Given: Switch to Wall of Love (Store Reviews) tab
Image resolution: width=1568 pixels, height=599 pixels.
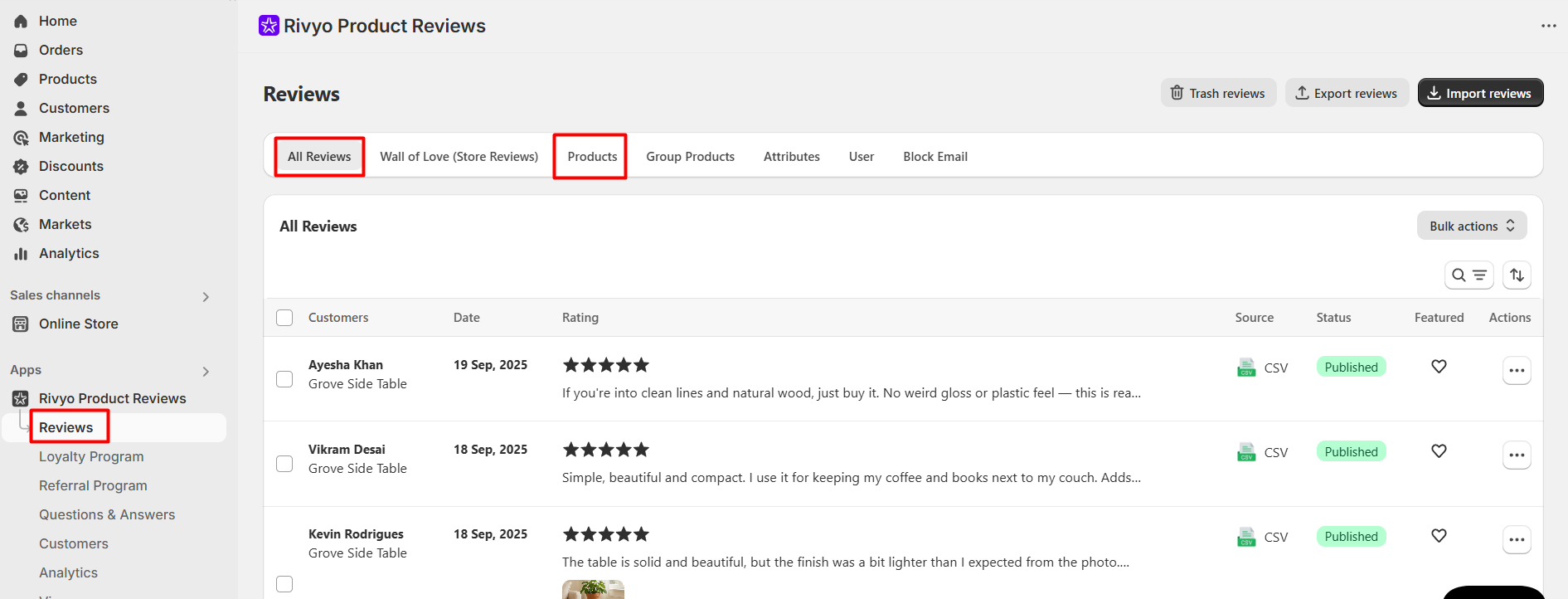Looking at the screenshot, I should pyautogui.click(x=459, y=157).
